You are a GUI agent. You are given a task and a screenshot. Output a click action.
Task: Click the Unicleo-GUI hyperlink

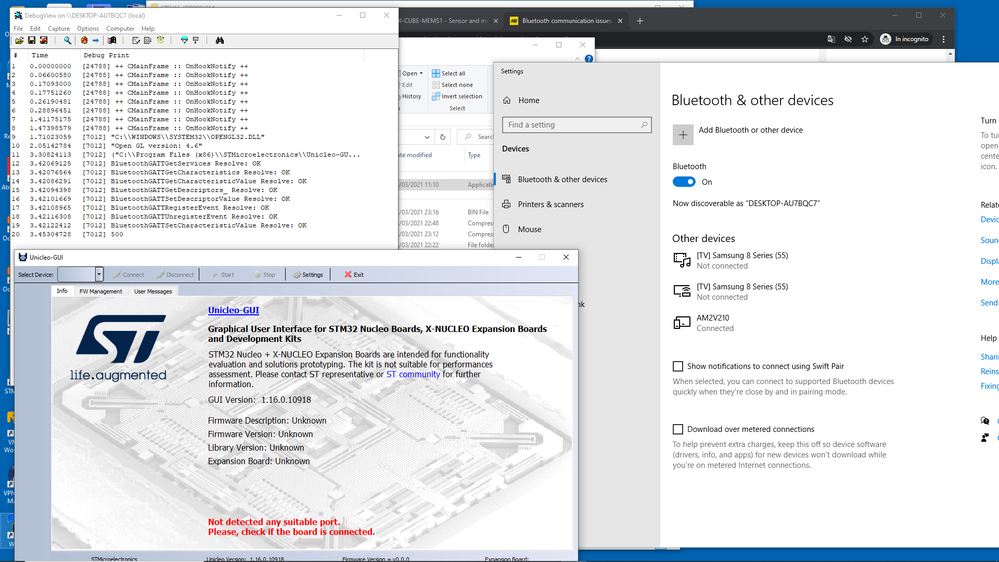coord(233,310)
